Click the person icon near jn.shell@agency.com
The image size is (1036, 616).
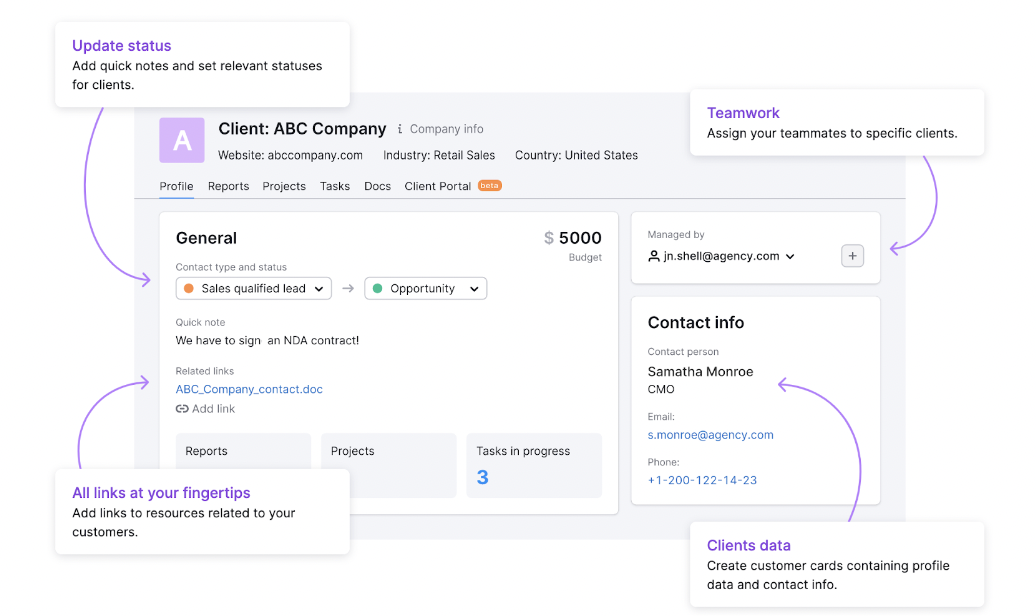pos(654,256)
